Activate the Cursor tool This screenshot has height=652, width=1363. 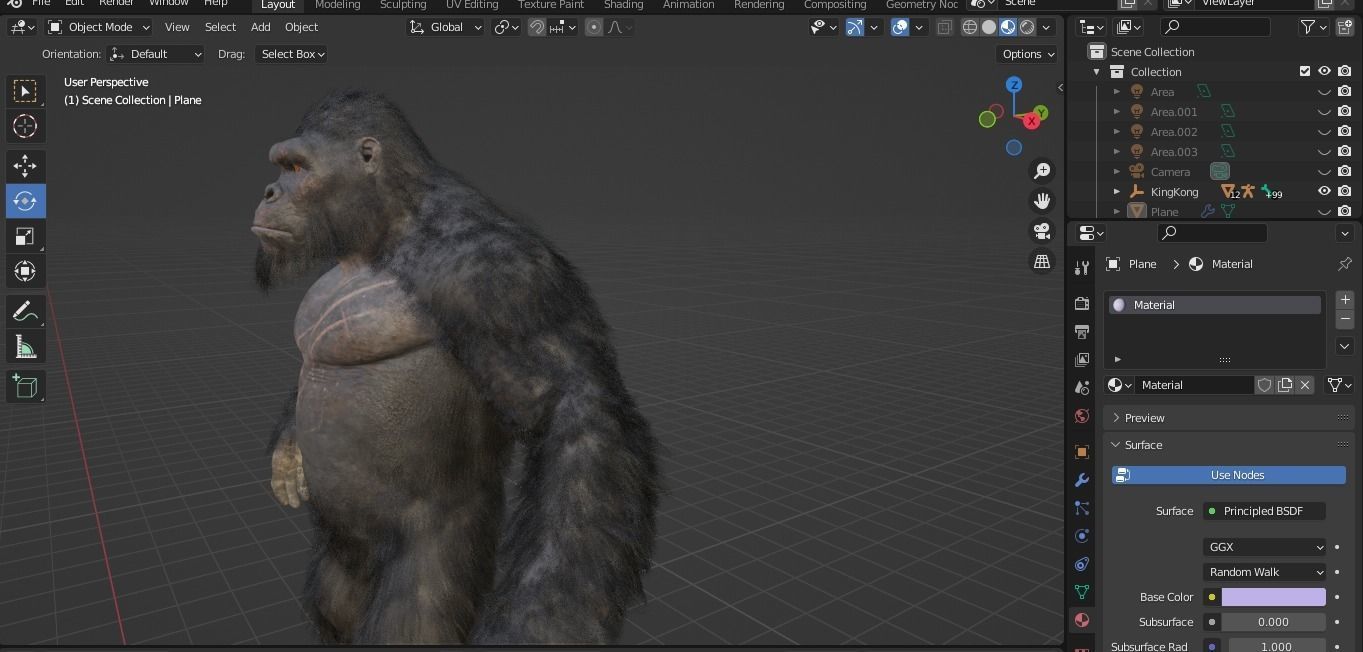[x=25, y=126]
